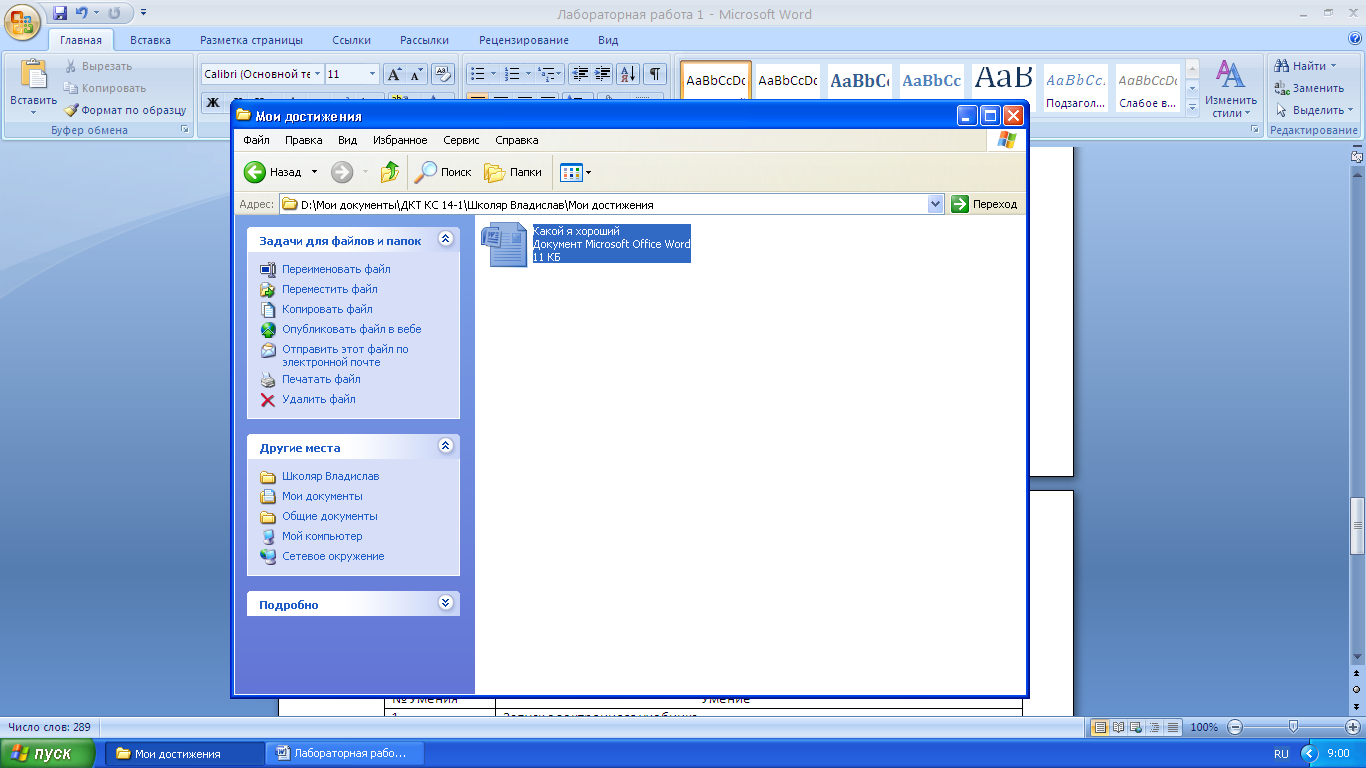Select the Подзагол... style in gallery
The image size is (1366, 768).
point(1076,88)
